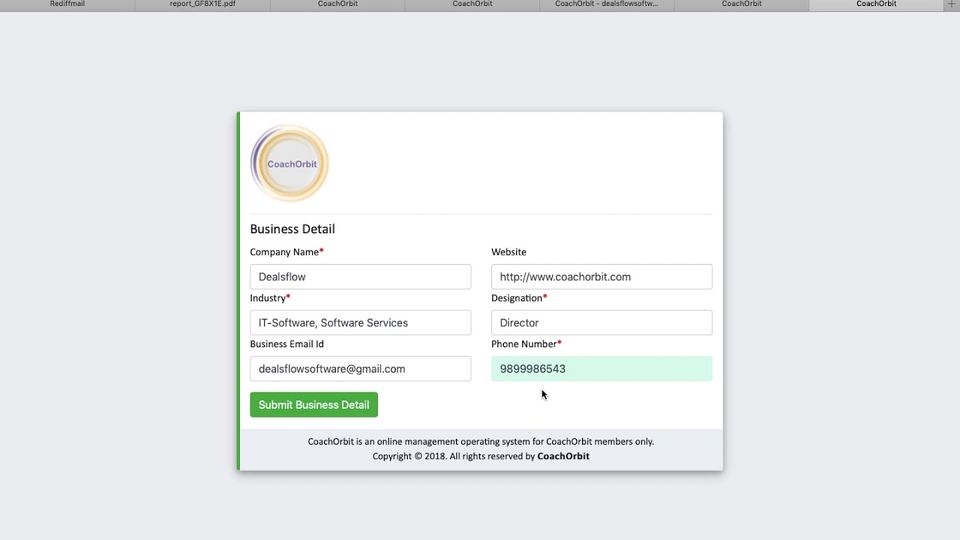Submit Business Detail green button
Viewport: 960px width, 540px height.
click(314, 405)
